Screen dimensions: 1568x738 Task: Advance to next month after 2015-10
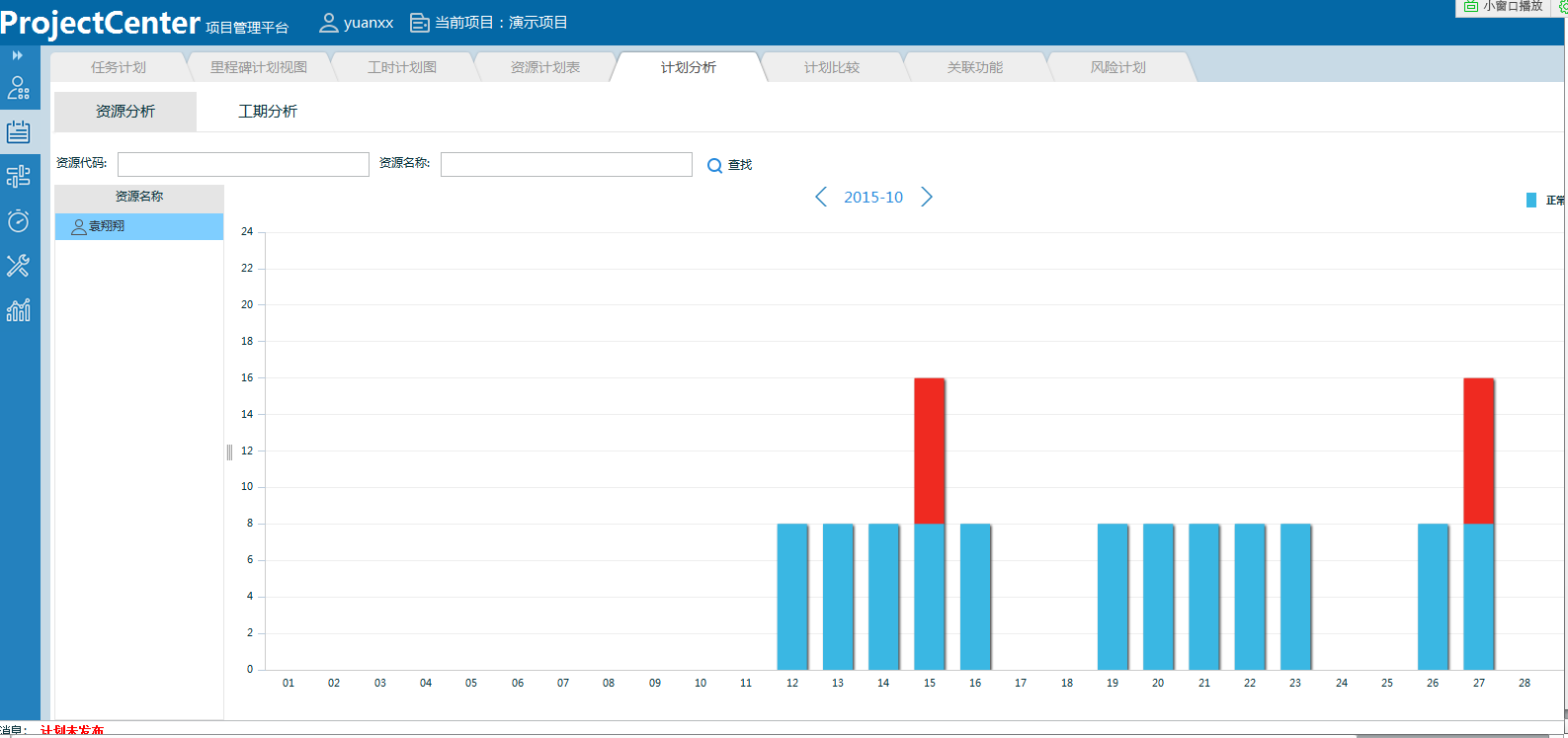point(927,198)
